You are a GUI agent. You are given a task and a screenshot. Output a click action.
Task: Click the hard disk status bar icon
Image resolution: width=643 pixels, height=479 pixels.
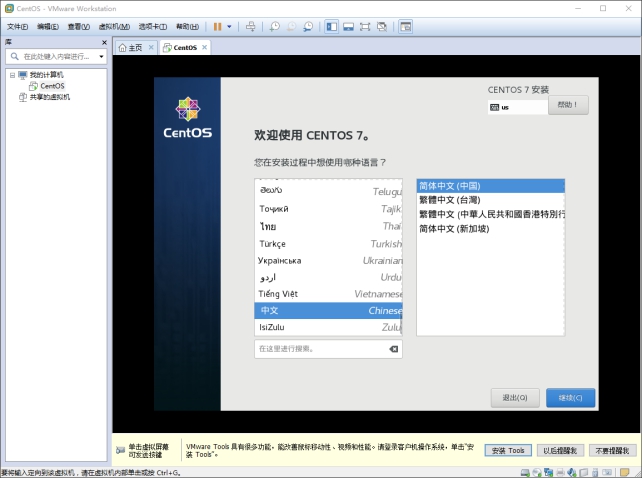(x=525, y=473)
